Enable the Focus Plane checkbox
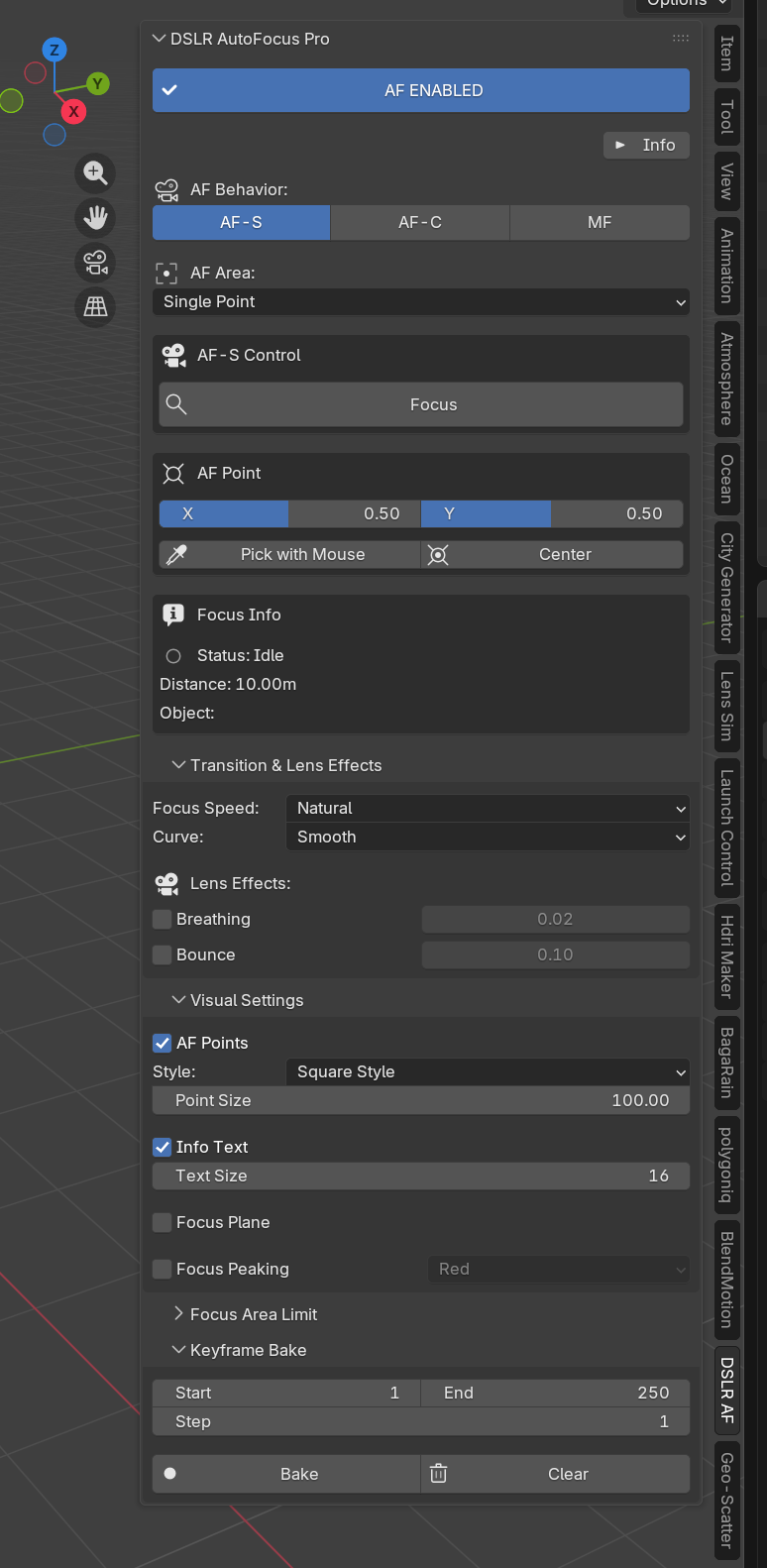The width and height of the screenshot is (767, 1568). (x=163, y=1222)
